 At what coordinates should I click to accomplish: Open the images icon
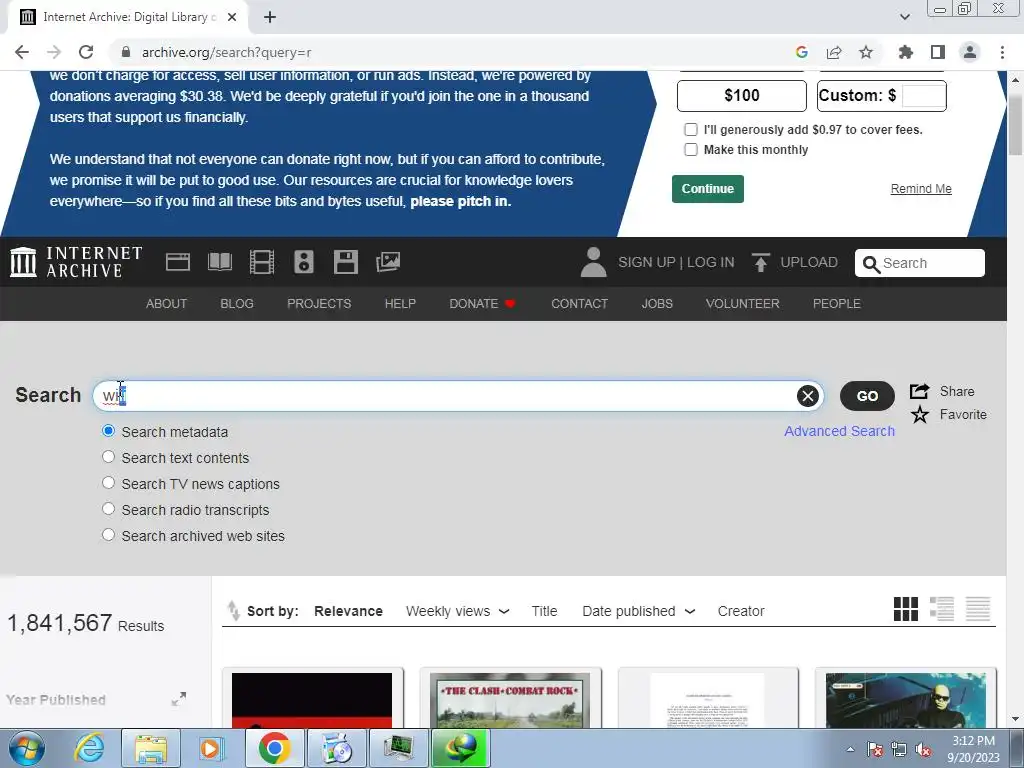pos(388,263)
